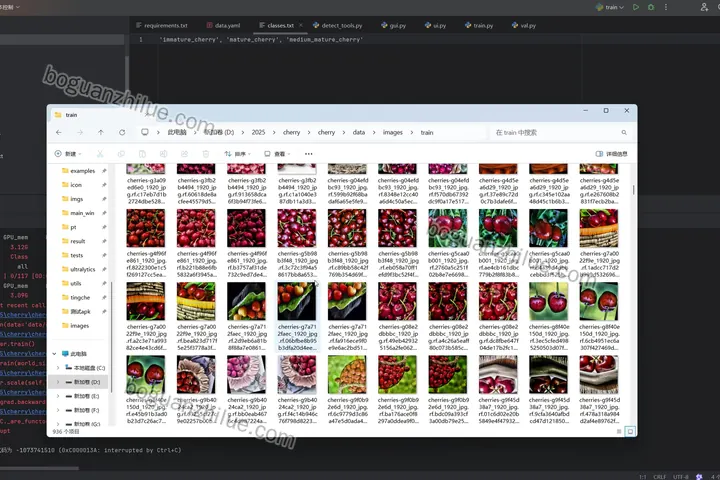This screenshot has height=480, width=720.
Task: Click the pin icon beside tingche folder
Action: [x=104, y=298]
